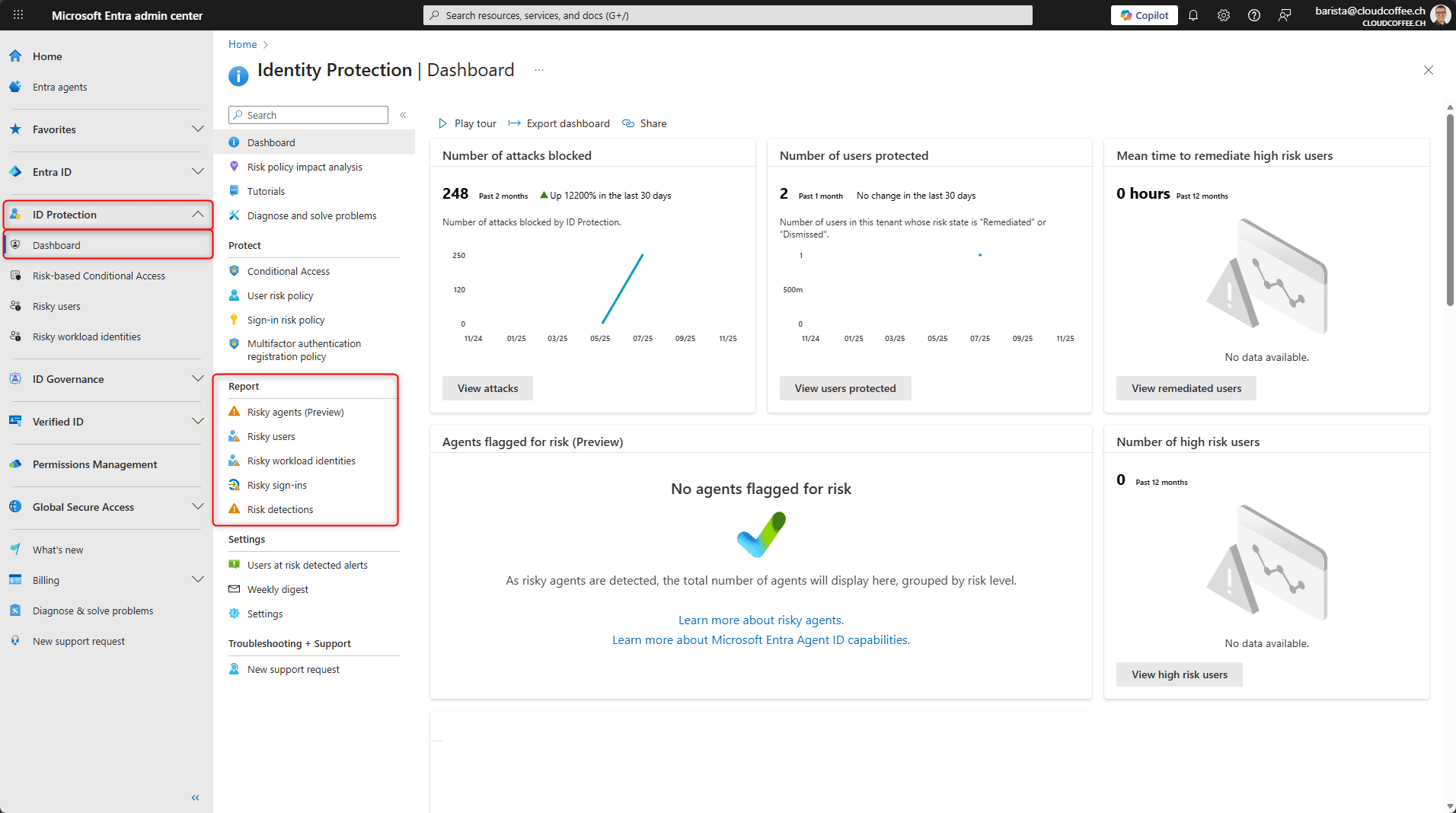Open Learn more about risky agents link
Image resolution: width=1456 pixels, height=813 pixels.
tap(761, 620)
